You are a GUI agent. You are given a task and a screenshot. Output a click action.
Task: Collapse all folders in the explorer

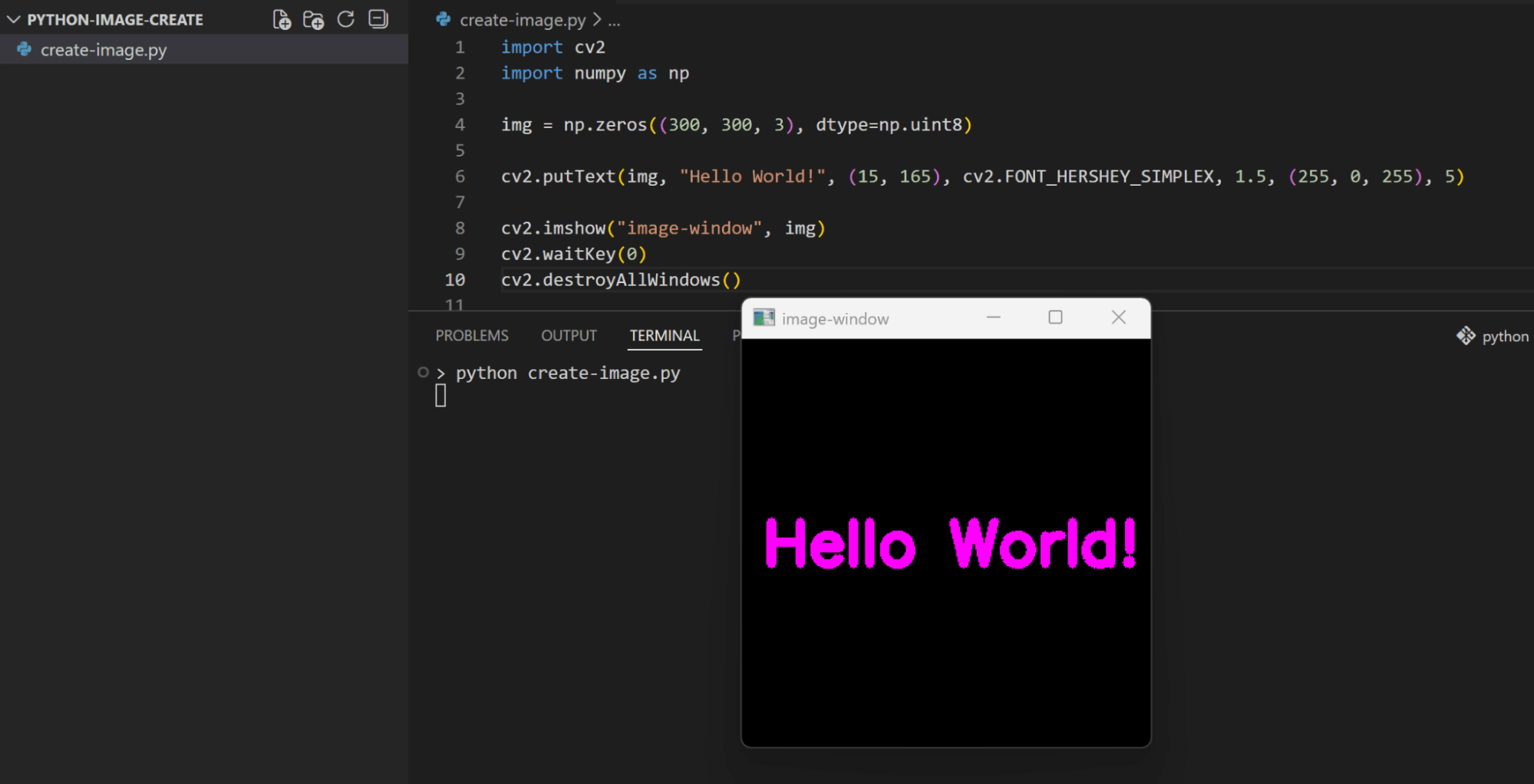[x=378, y=20]
